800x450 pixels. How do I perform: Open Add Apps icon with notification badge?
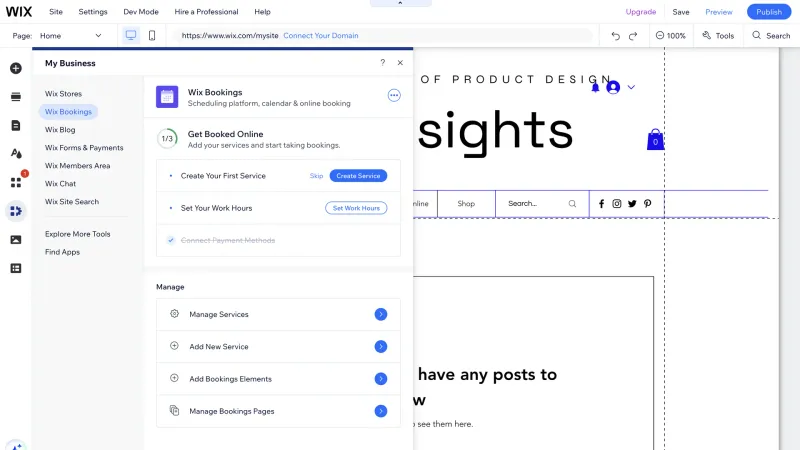coord(16,182)
